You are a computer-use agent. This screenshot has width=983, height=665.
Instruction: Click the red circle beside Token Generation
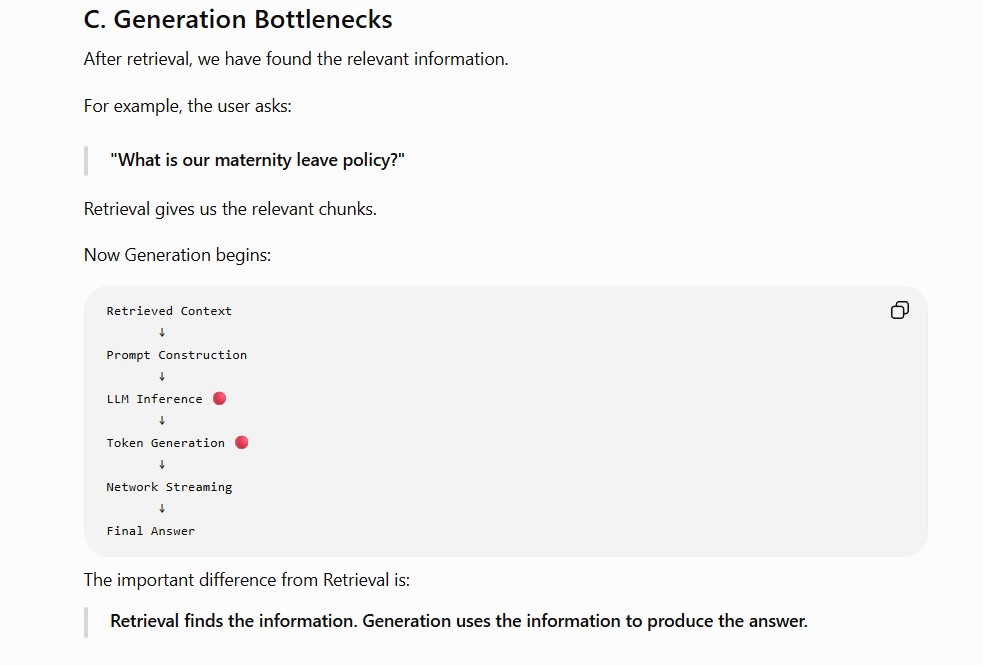pos(241,442)
